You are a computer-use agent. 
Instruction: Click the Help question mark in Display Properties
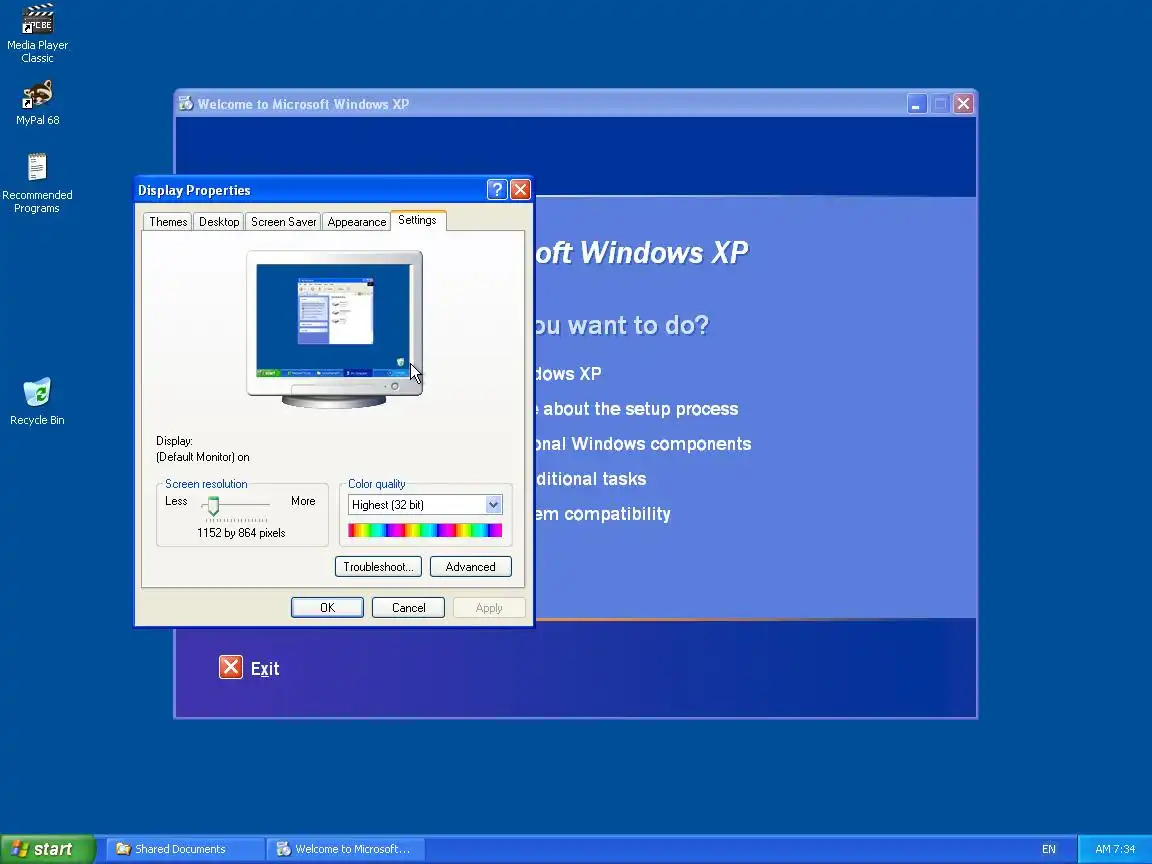point(497,190)
